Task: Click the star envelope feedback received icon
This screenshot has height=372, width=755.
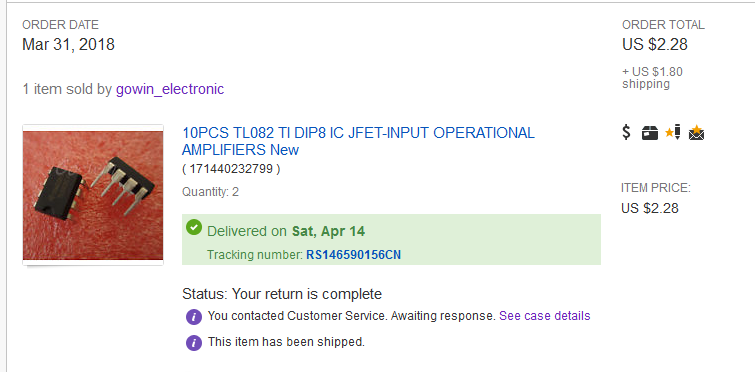Action: tap(696, 132)
